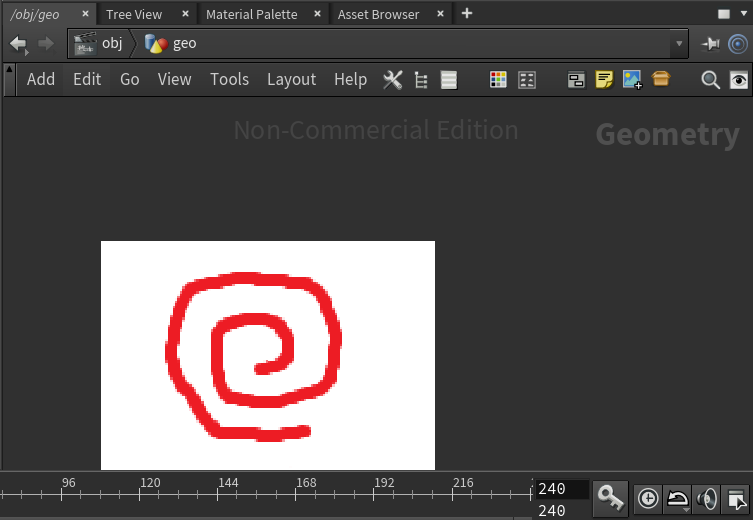This screenshot has width=753, height=520.
Task: Add a yellow sticky note
Action: (x=604, y=80)
